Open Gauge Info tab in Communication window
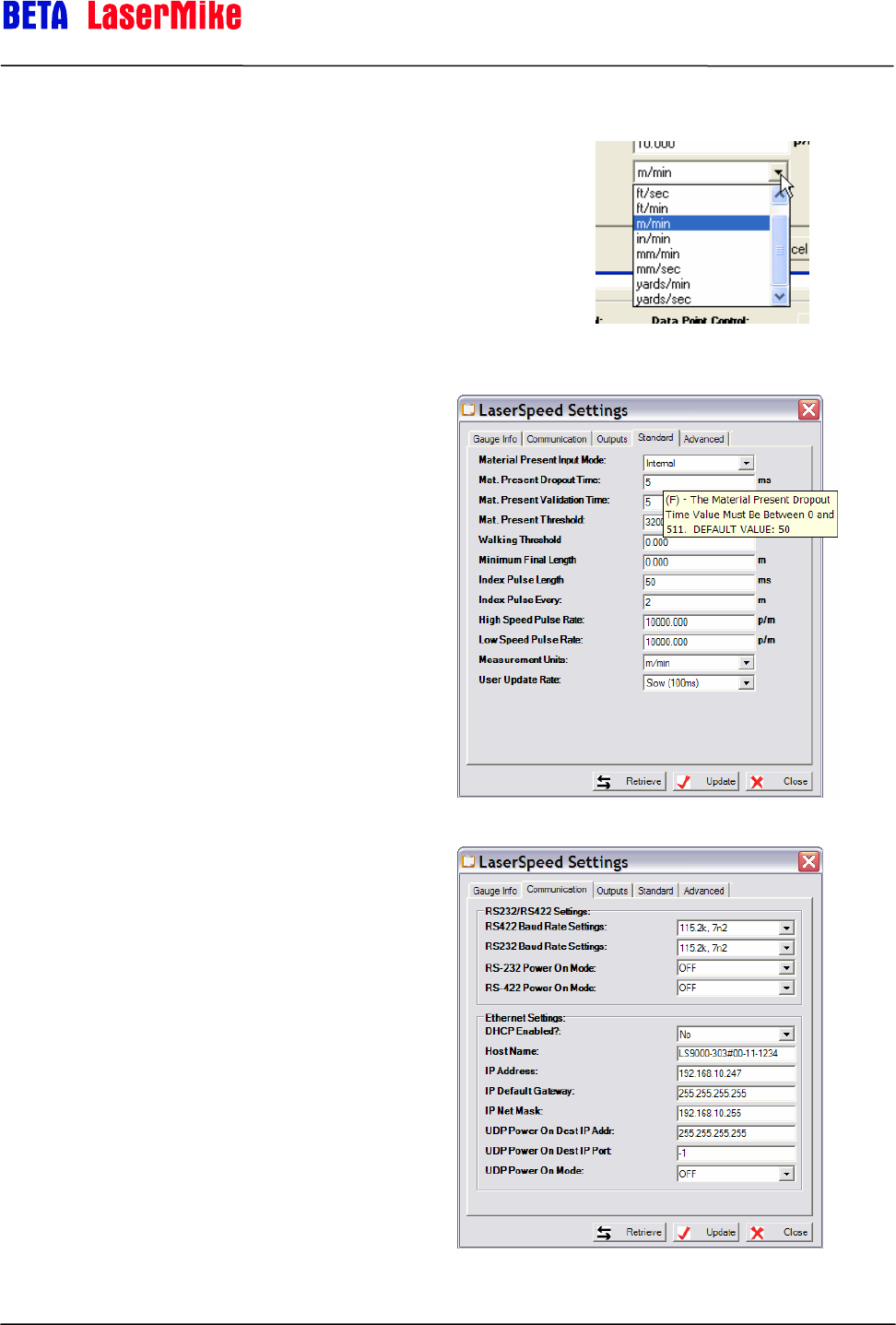This screenshot has width=896, height=1325. (495, 891)
